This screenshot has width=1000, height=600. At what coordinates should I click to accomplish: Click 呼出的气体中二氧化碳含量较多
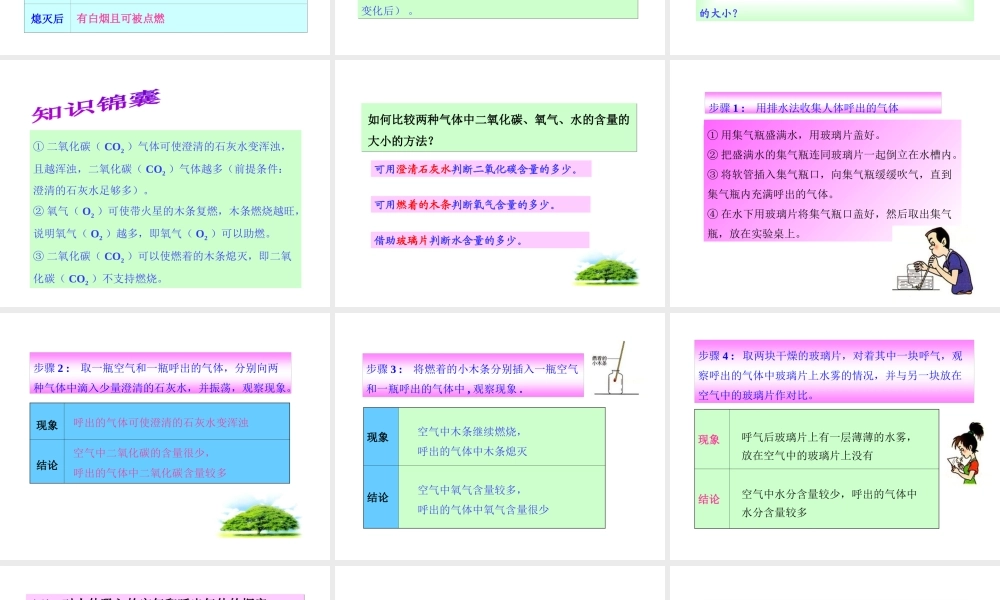click(x=150, y=473)
